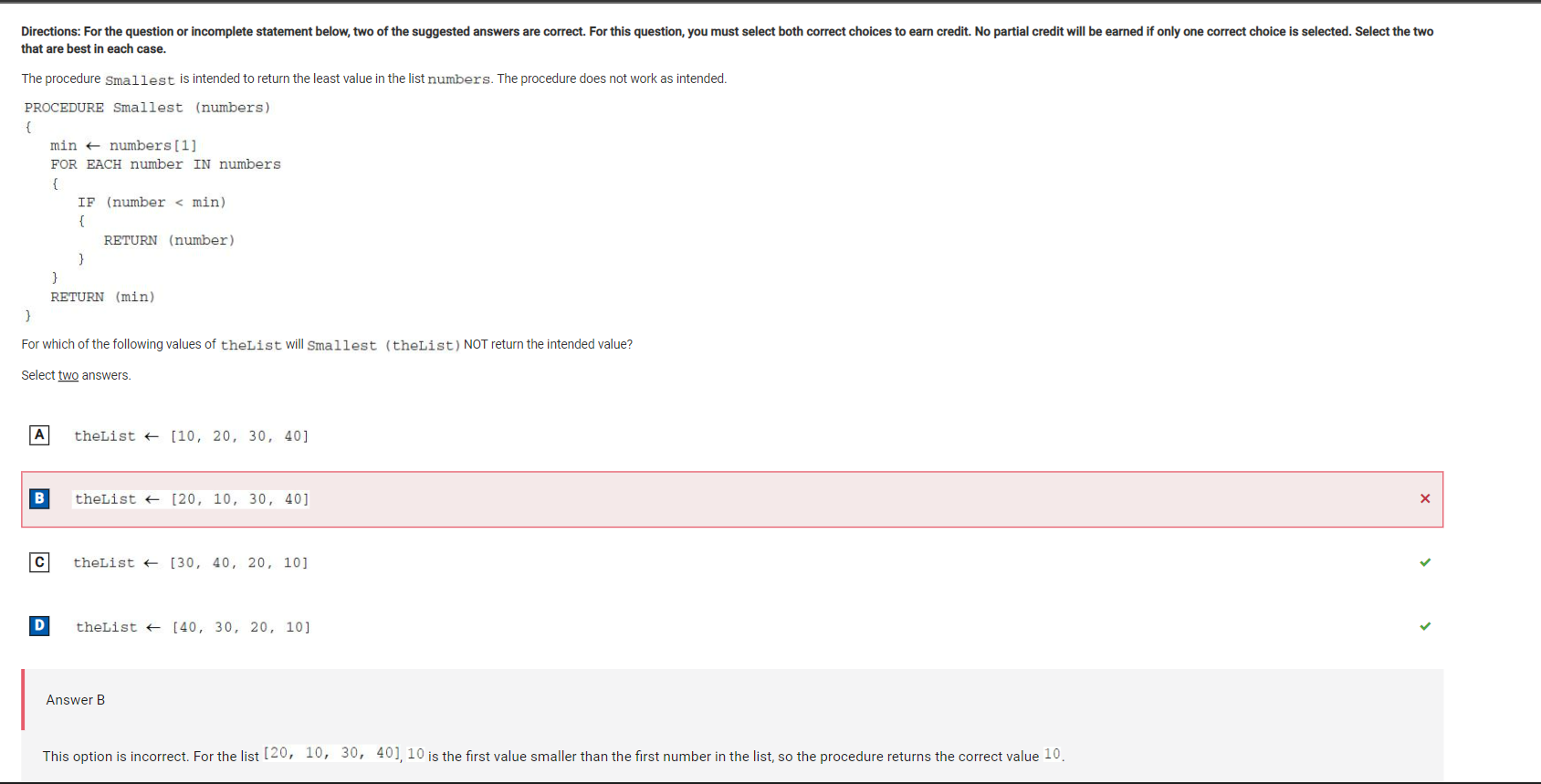Click the RETURN (number) code line
This screenshot has width=1541, height=784.
[169, 240]
